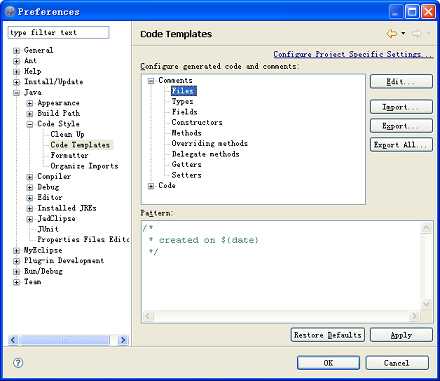
Task: Expand the Ant tree node
Action: pos(16,61)
